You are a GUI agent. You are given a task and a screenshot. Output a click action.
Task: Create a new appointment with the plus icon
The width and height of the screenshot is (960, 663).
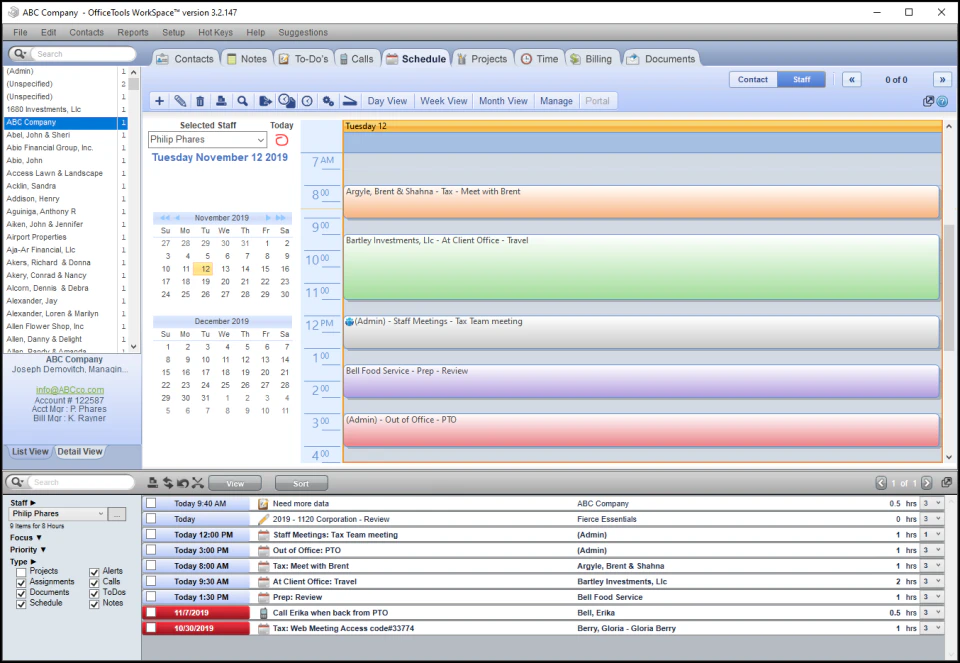coord(159,100)
